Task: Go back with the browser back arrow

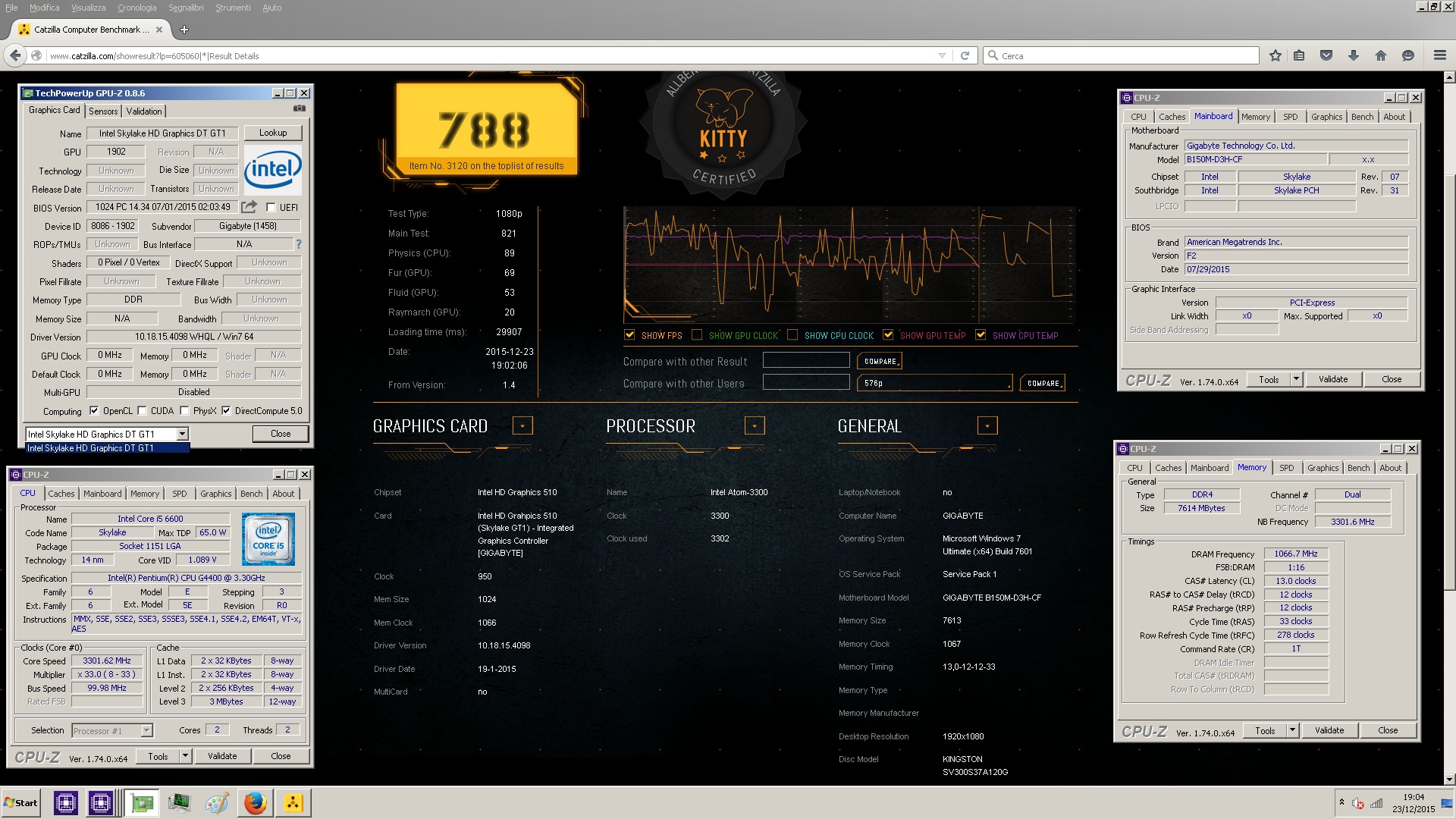Action: 15,55
